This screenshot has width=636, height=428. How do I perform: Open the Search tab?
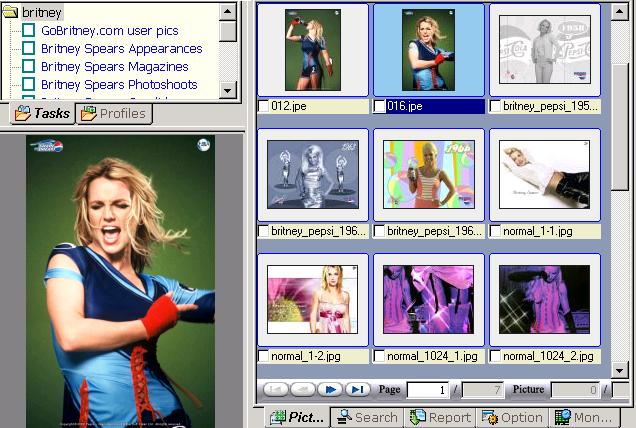click(x=366, y=417)
